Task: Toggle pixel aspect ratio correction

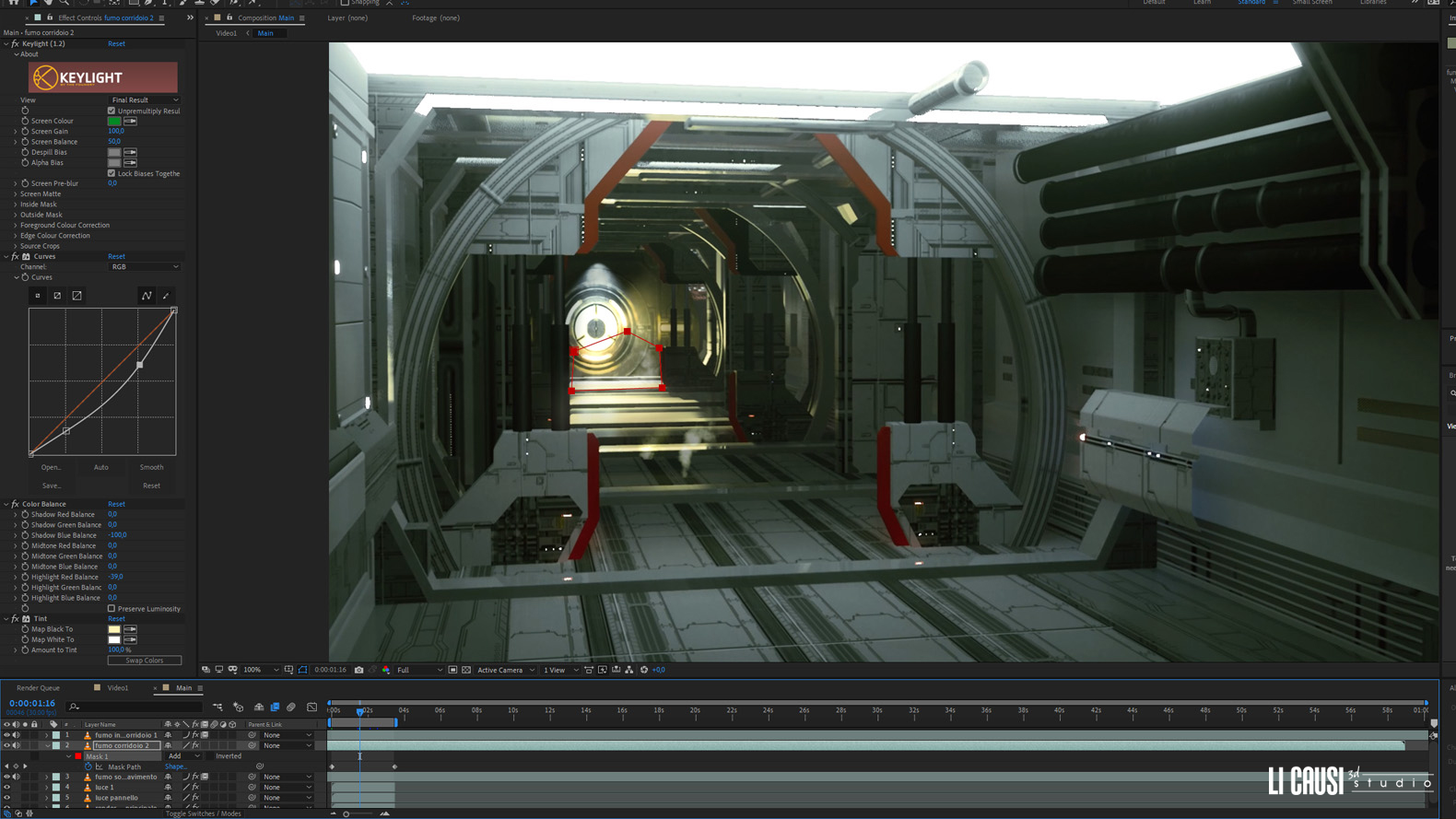Action: pyautogui.click(x=589, y=670)
